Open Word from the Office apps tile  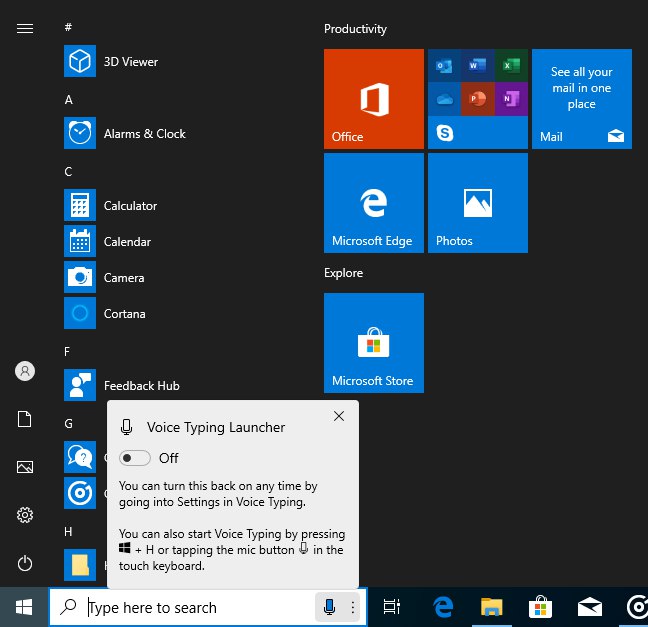pos(478,65)
